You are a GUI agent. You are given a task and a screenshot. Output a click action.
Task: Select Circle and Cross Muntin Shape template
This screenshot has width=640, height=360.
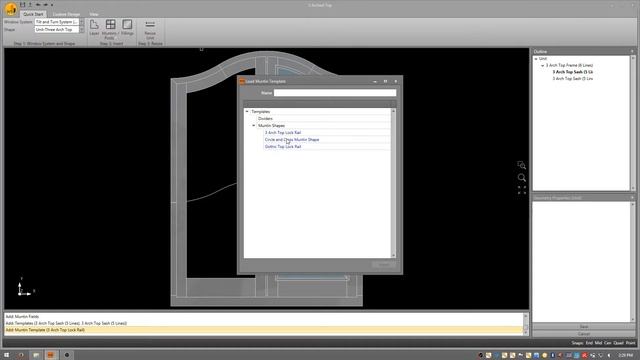point(292,140)
